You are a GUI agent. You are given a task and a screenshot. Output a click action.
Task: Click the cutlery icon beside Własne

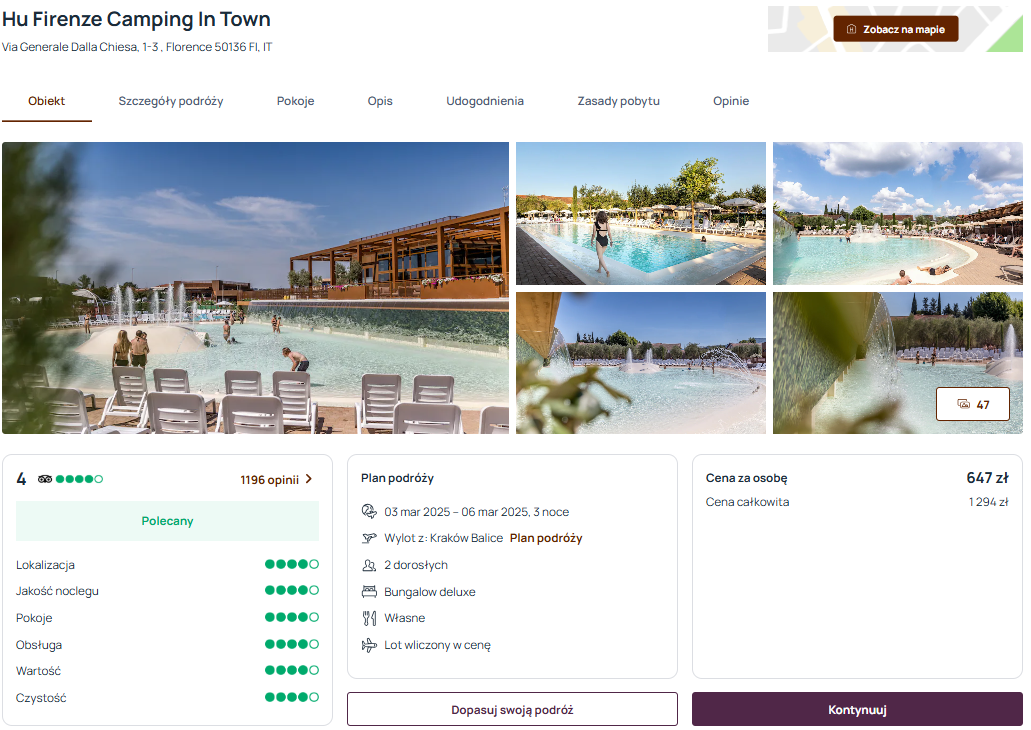[x=369, y=618]
